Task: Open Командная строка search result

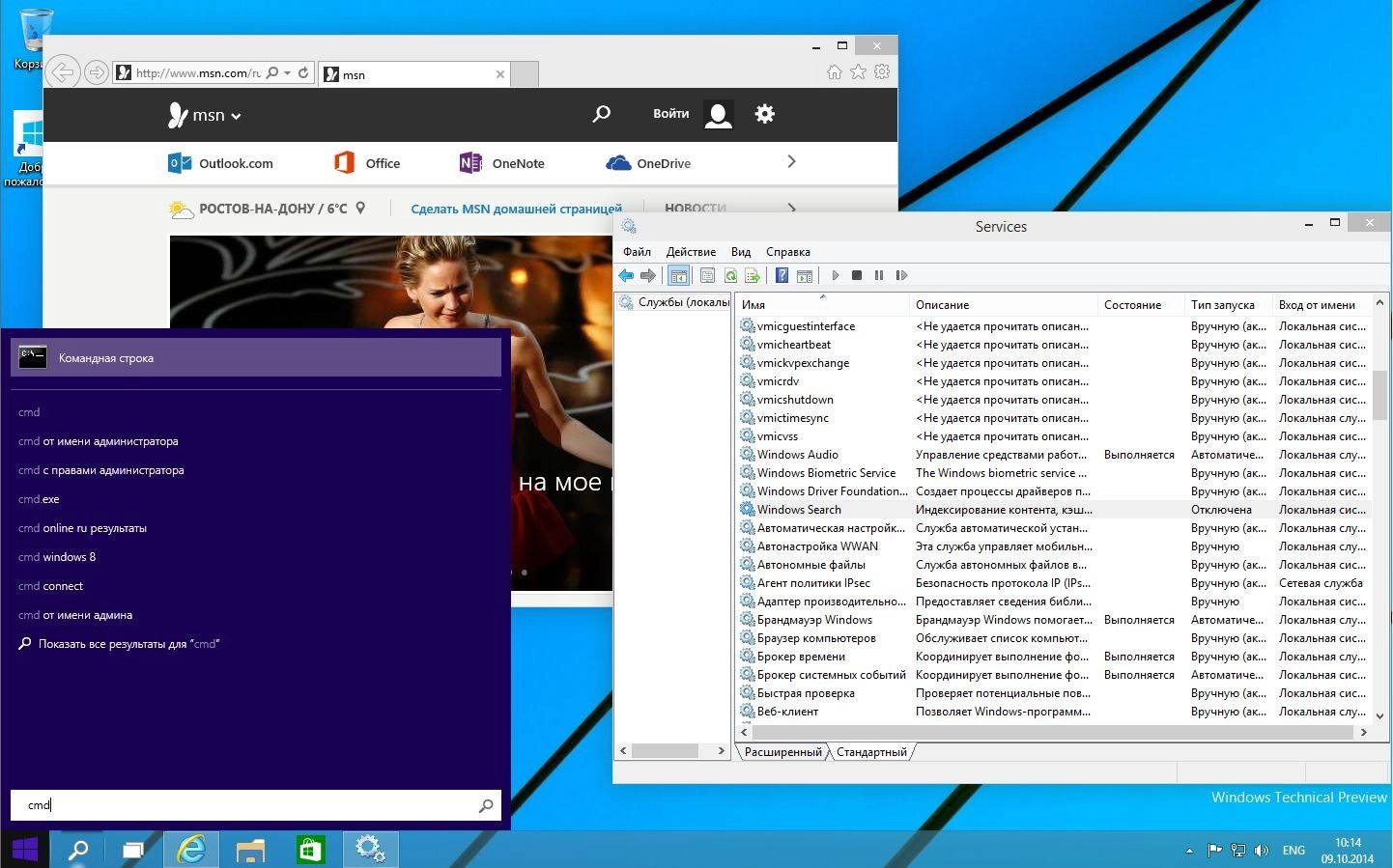Action: tap(256, 358)
